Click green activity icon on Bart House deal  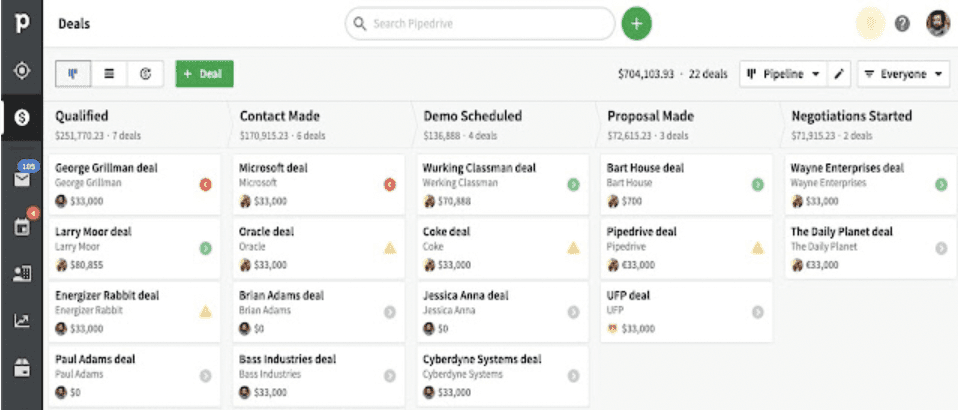tap(758, 185)
